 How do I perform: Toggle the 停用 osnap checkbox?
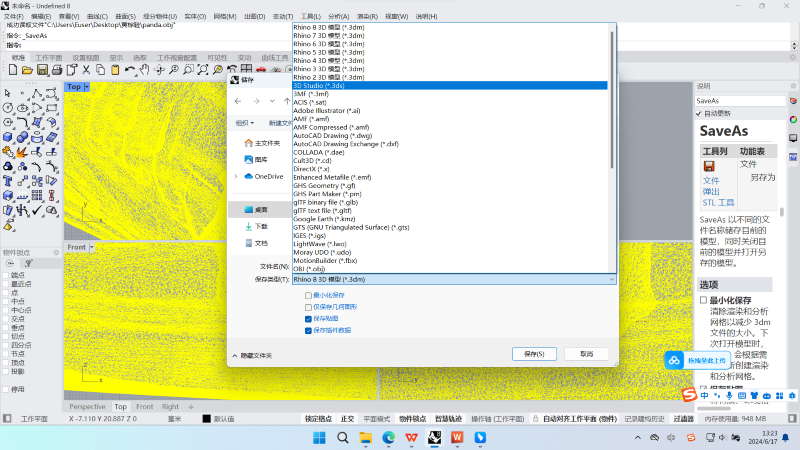pyautogui.click(x=6, y=389)
